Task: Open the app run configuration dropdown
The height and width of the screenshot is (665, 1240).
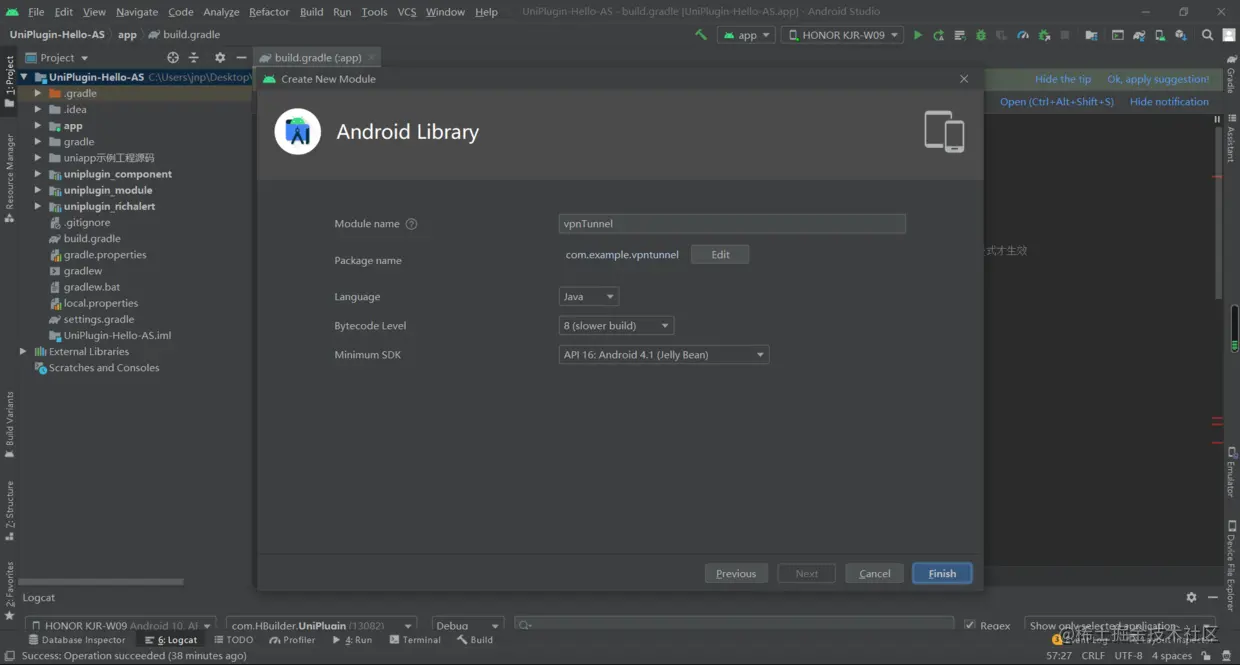Action: click(x=747, y=35)
